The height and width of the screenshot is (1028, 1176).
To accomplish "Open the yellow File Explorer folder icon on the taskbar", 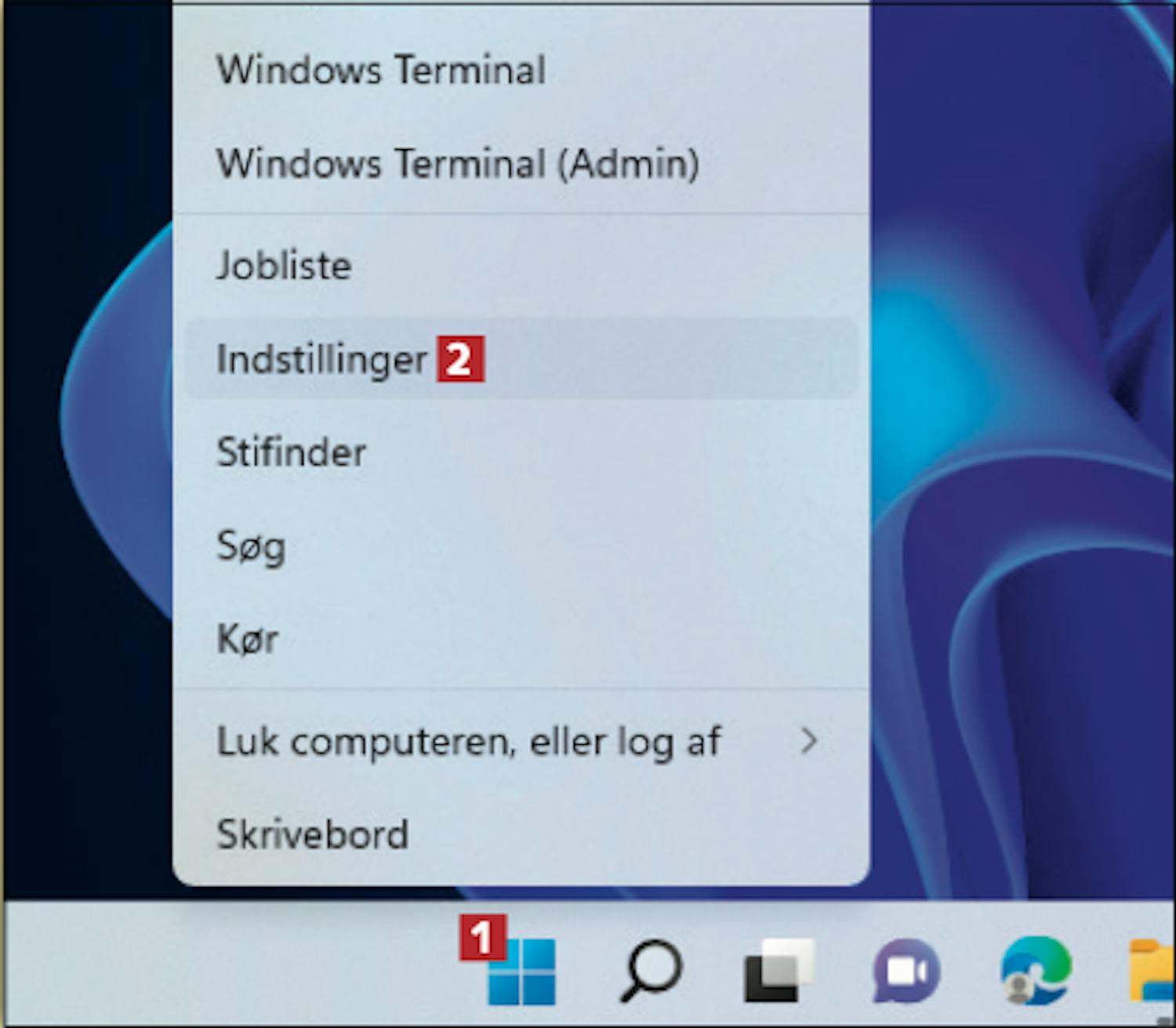I will (x=1152, y=971).
